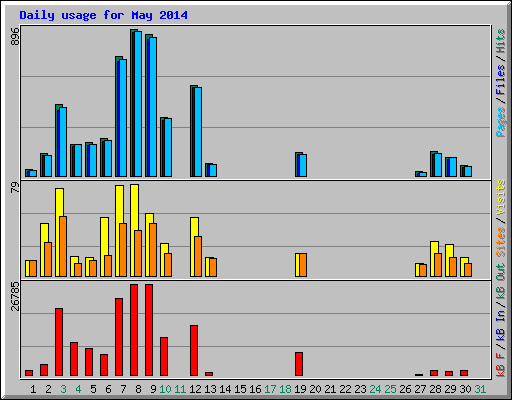Click day 1 on the x-axis

click(x=33, y=389)
